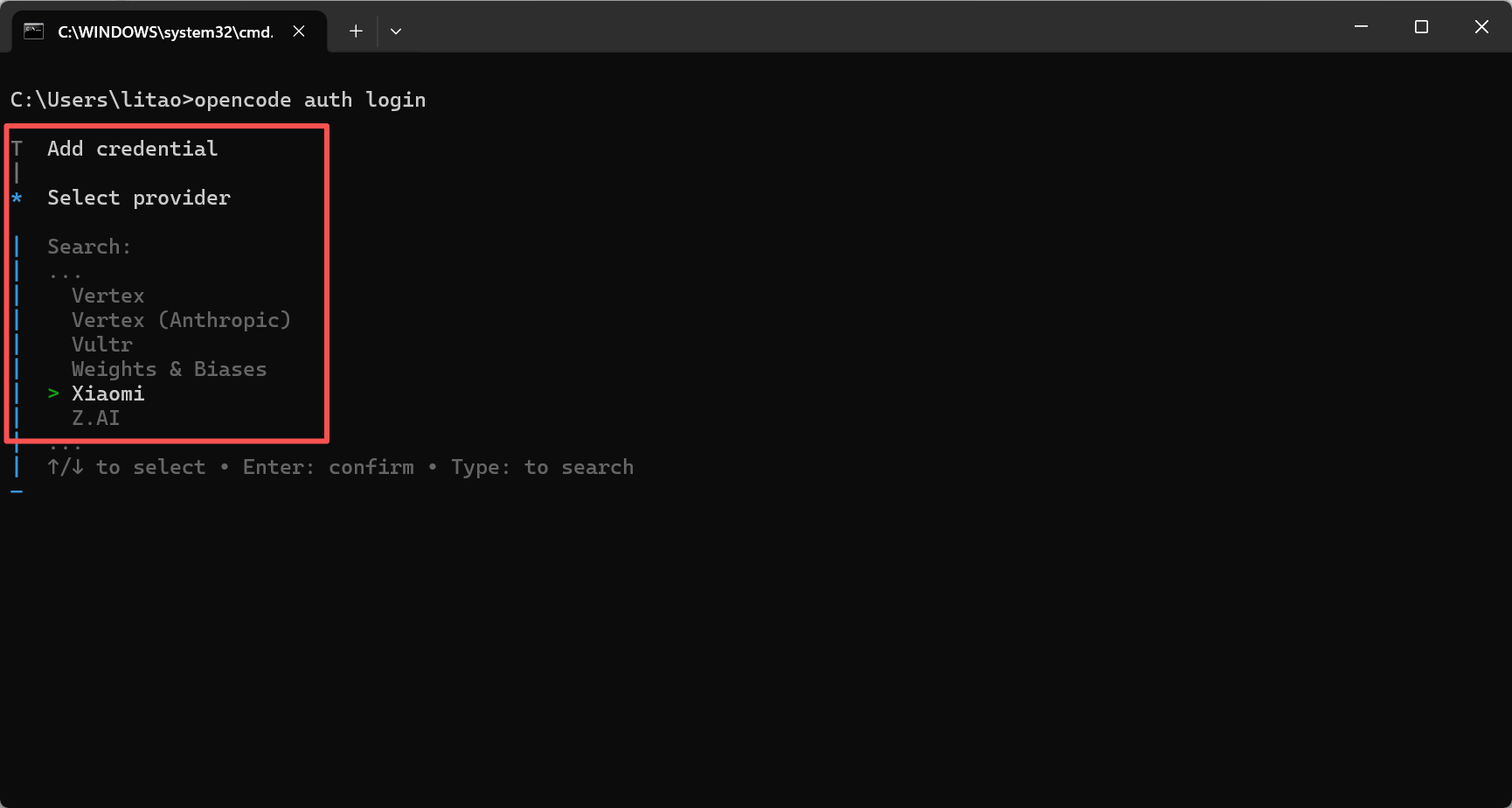Minimize the terminal window

click(1361, 27)
